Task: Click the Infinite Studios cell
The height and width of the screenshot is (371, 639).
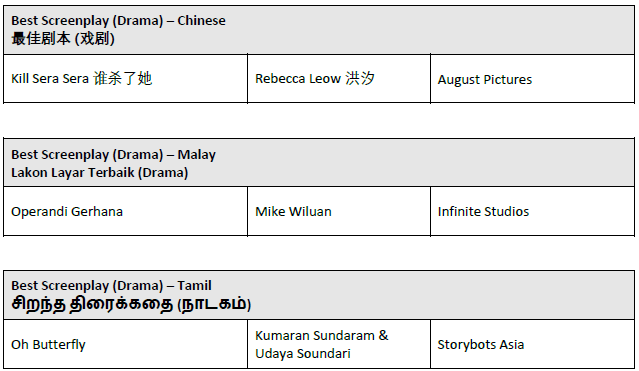Action: pyautogui.click(x=532, y=211)
